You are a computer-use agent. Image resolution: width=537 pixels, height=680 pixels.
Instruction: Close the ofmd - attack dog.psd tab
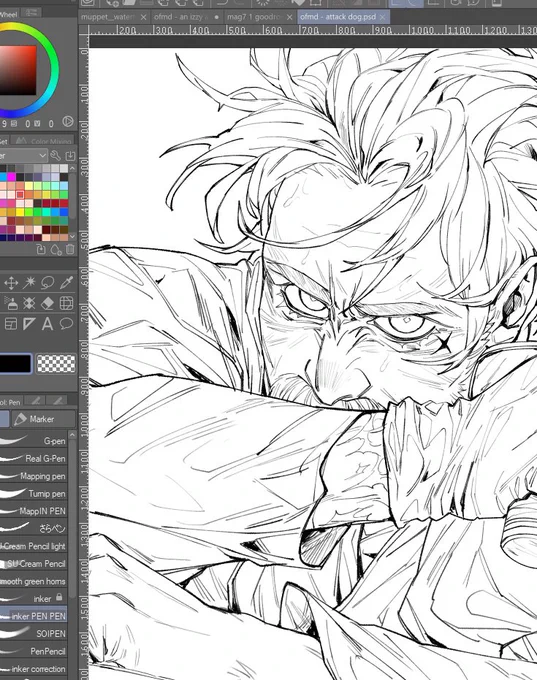pos(383,17)
